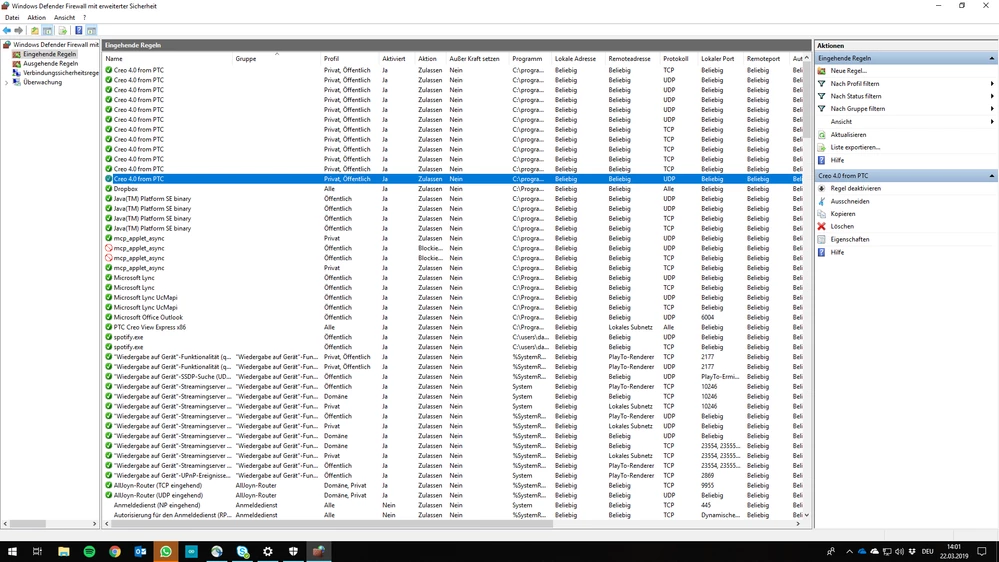Collapse the Creo 4.0 from PTC actions section
Image resolution: width=999 pixels, height=562 pixels.
coord(992,176)
